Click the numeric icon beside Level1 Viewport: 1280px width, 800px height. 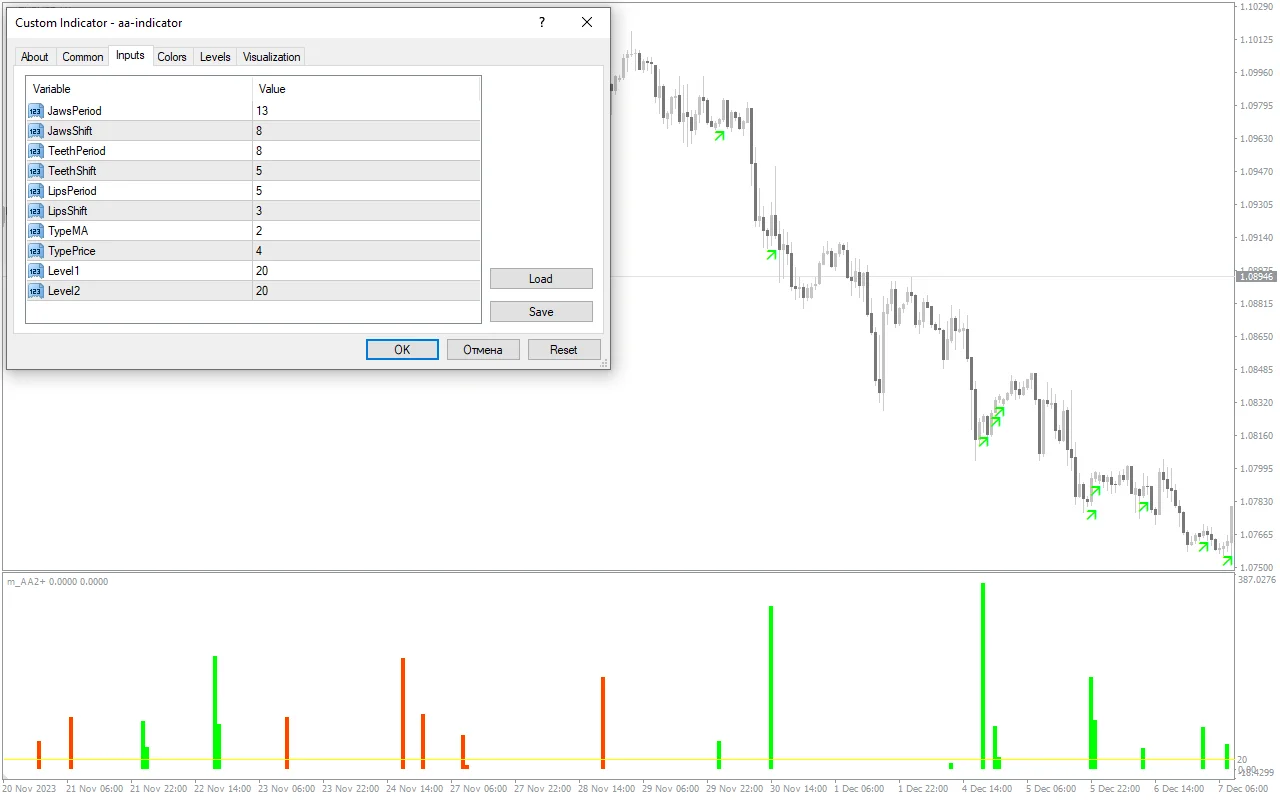click(x=36, y=270)
